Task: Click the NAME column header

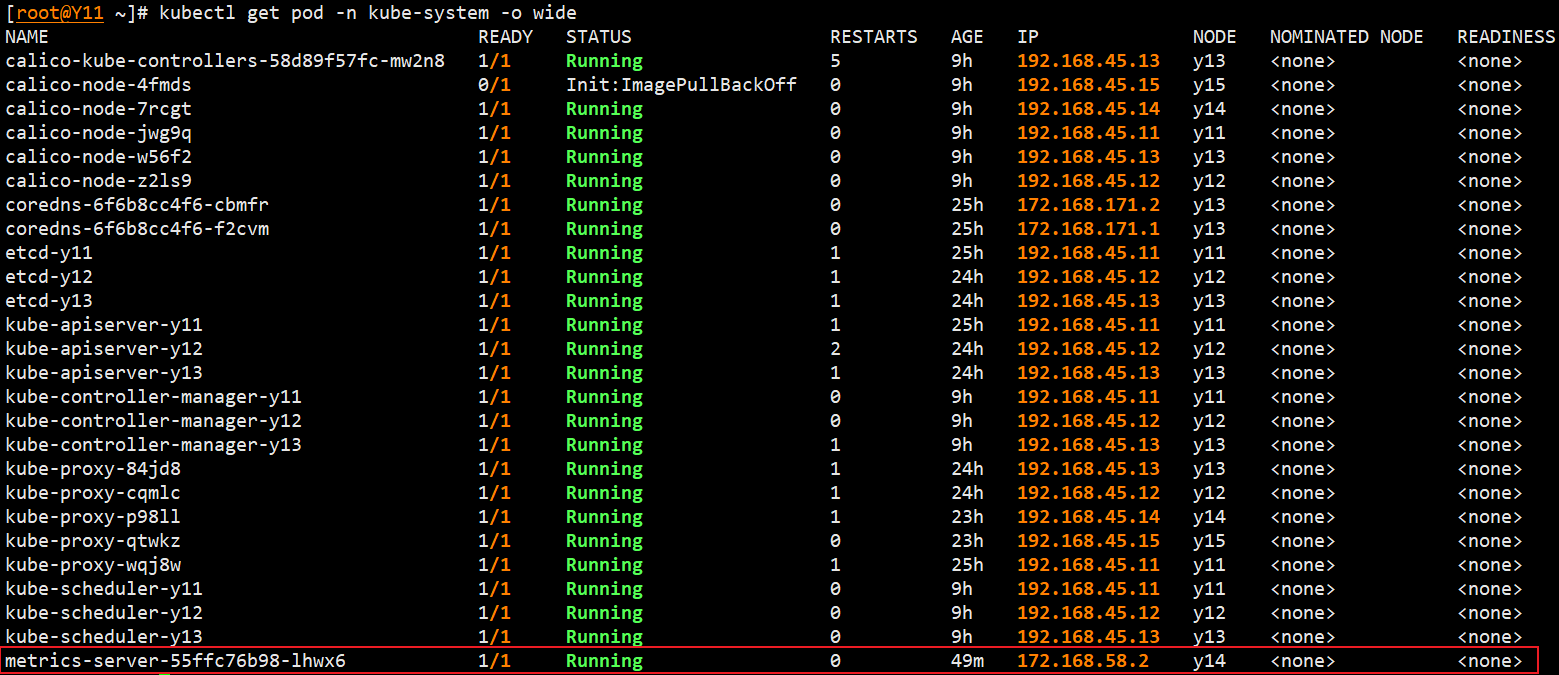Action: [27, 37]
